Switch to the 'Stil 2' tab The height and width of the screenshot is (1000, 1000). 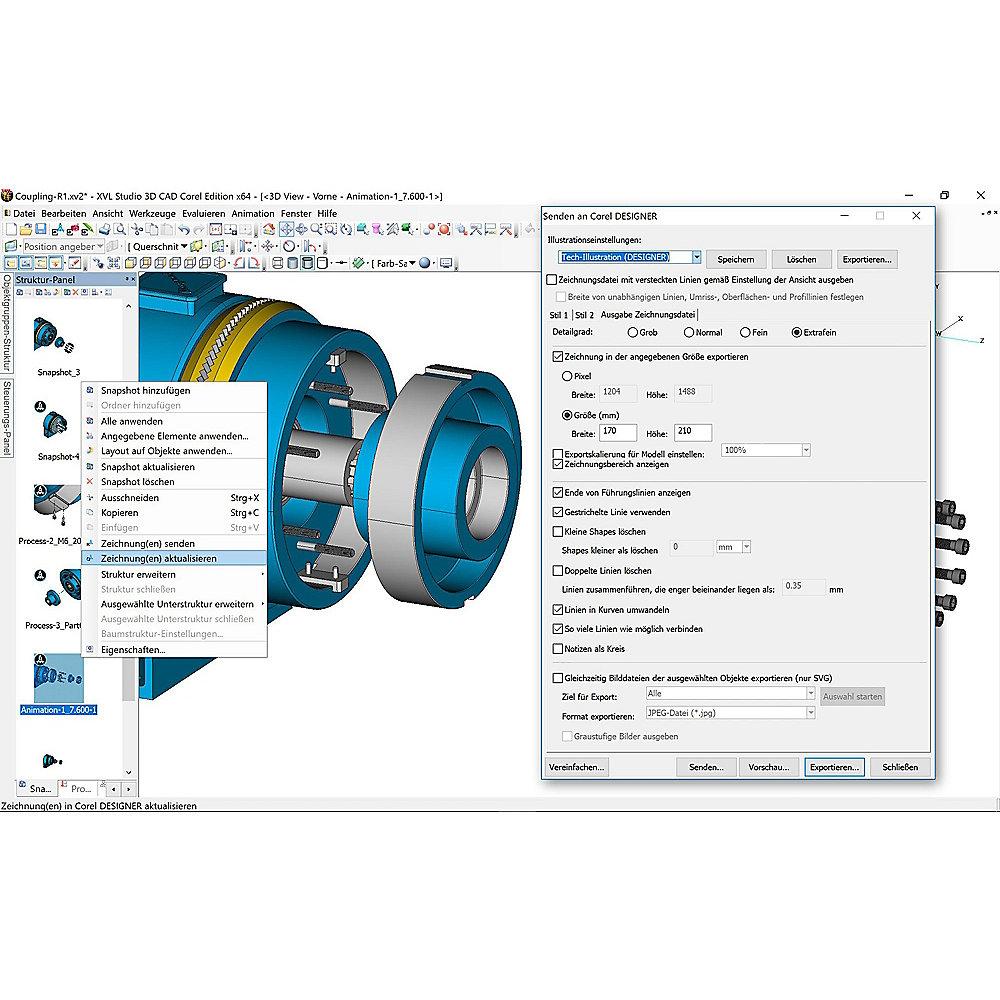pyautogui.click(x=584, y=315)
